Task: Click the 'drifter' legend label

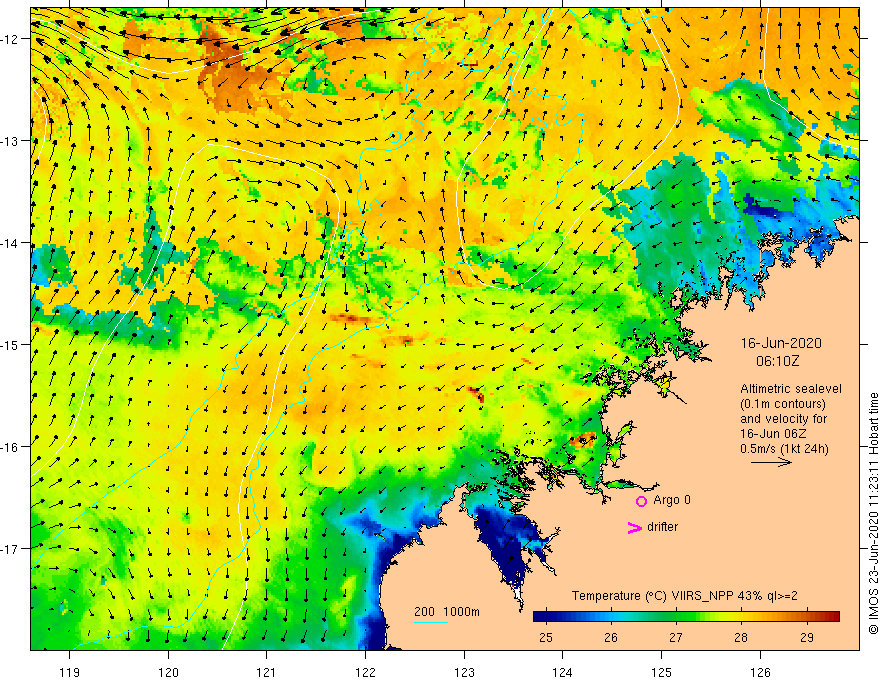Action: pos(662,527)
